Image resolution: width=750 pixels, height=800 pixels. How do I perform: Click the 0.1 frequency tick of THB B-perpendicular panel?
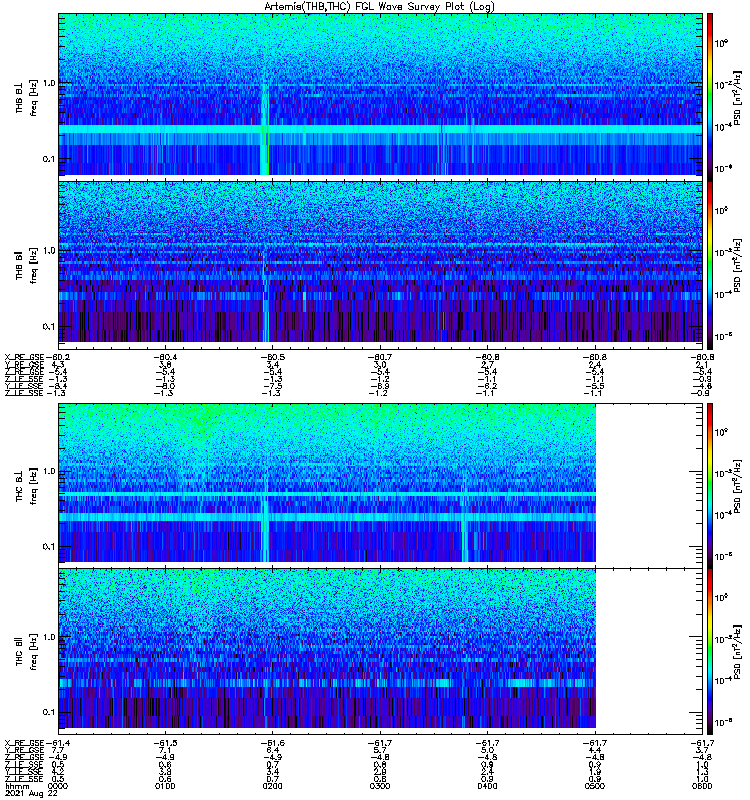click(49, 159)
